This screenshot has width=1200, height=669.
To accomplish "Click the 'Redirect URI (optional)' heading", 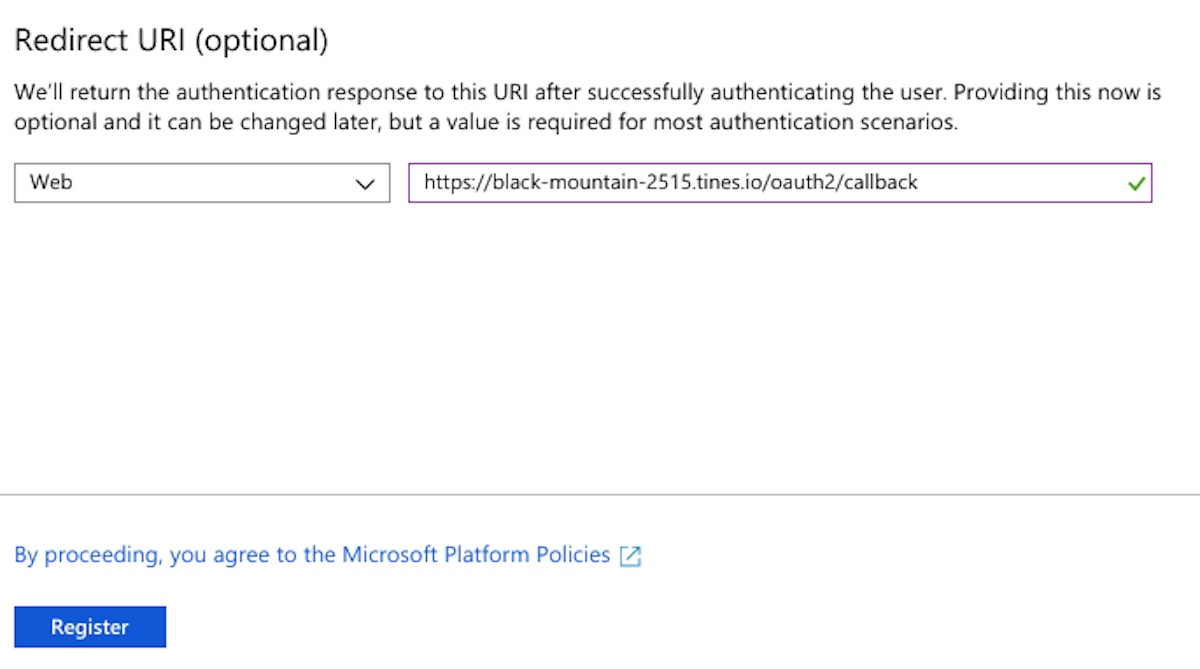I will pyautogui.click(x=171, y=41).
